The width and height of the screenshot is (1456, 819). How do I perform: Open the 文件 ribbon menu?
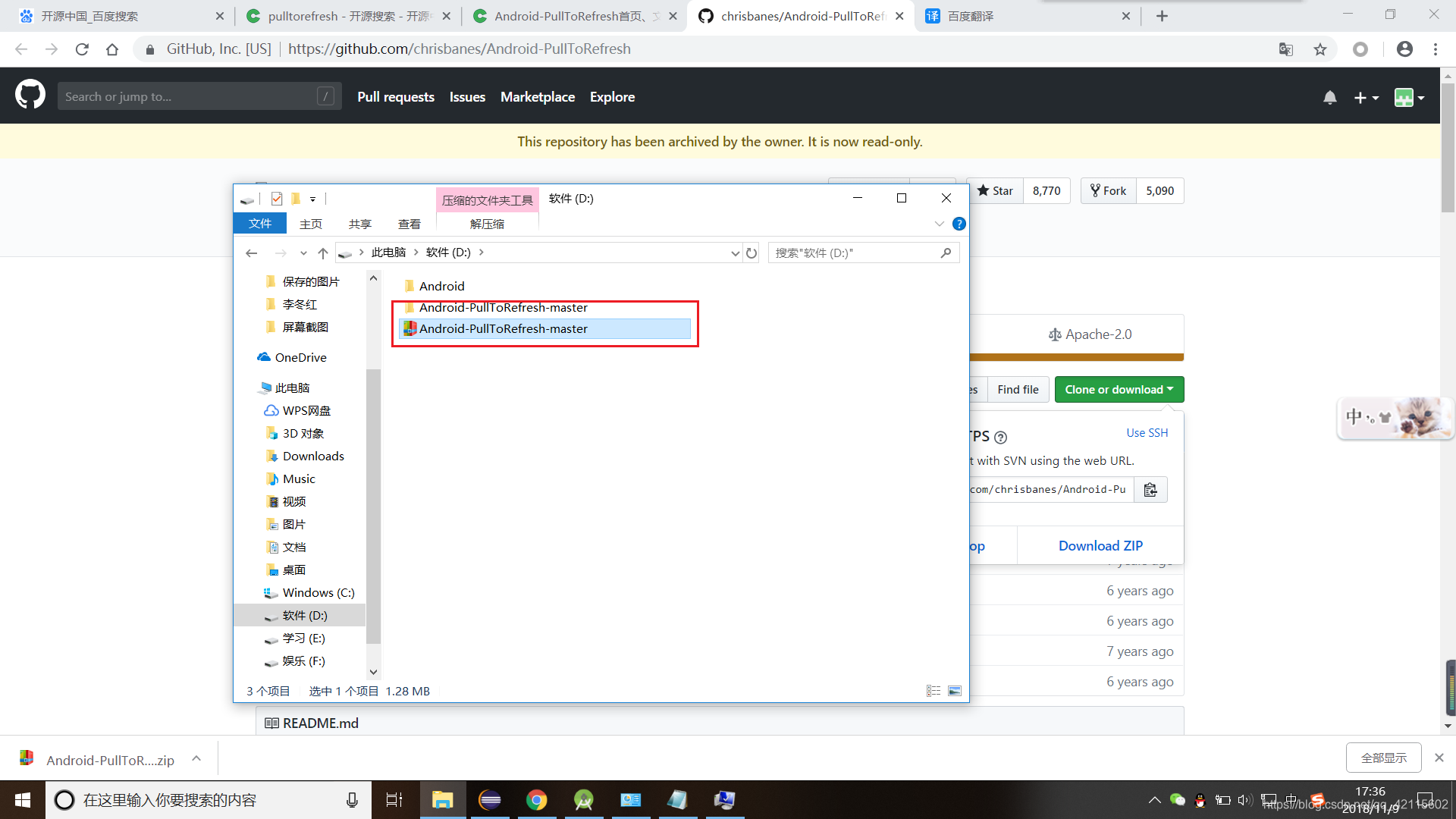click(x=260, y=223)
